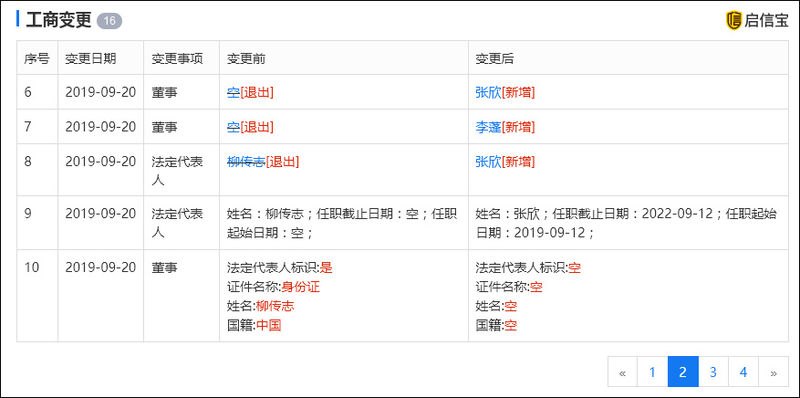Click the 变更日期 column header
Viewport: 800px width, 398px height.
click(90, 58)
